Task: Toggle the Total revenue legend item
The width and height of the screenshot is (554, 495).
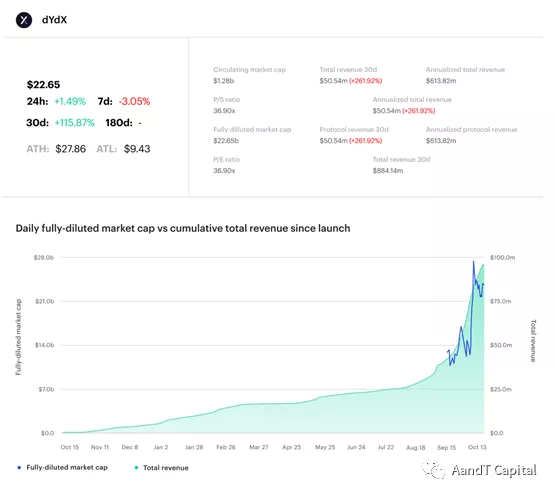Action: click(162, 468)
